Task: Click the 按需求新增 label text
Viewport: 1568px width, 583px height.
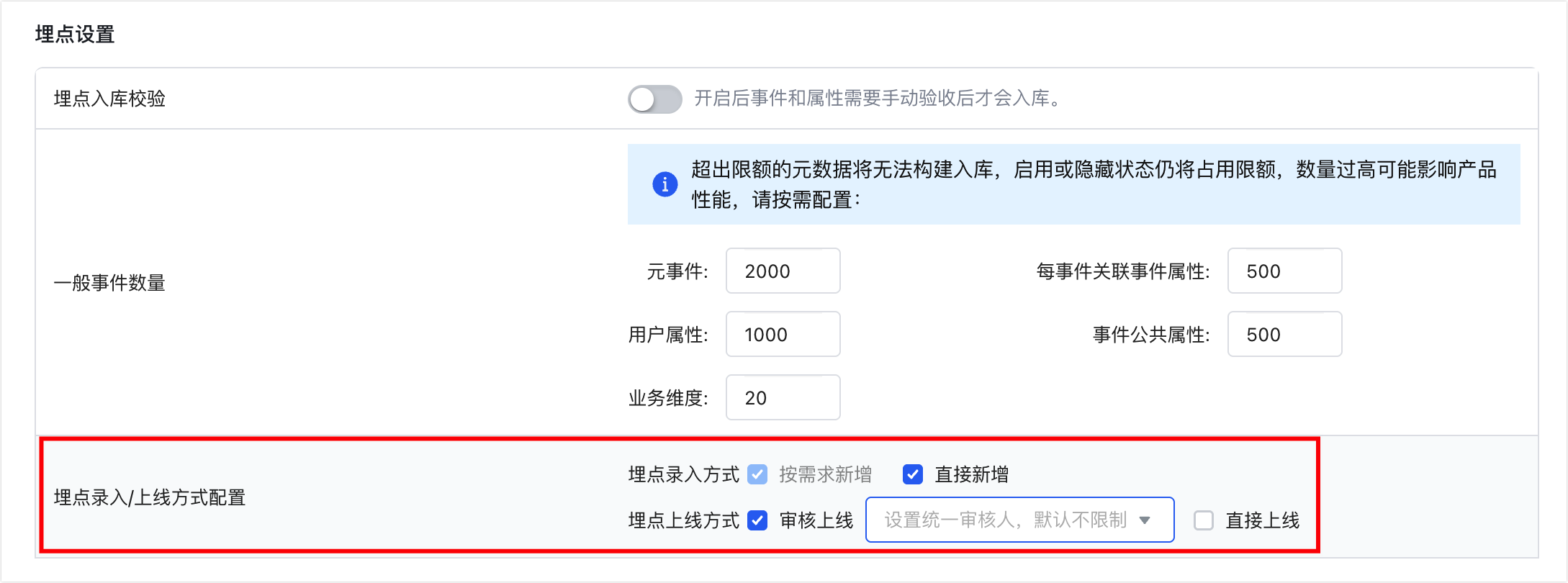Action: pyautogui.click(x=825, y=475)
